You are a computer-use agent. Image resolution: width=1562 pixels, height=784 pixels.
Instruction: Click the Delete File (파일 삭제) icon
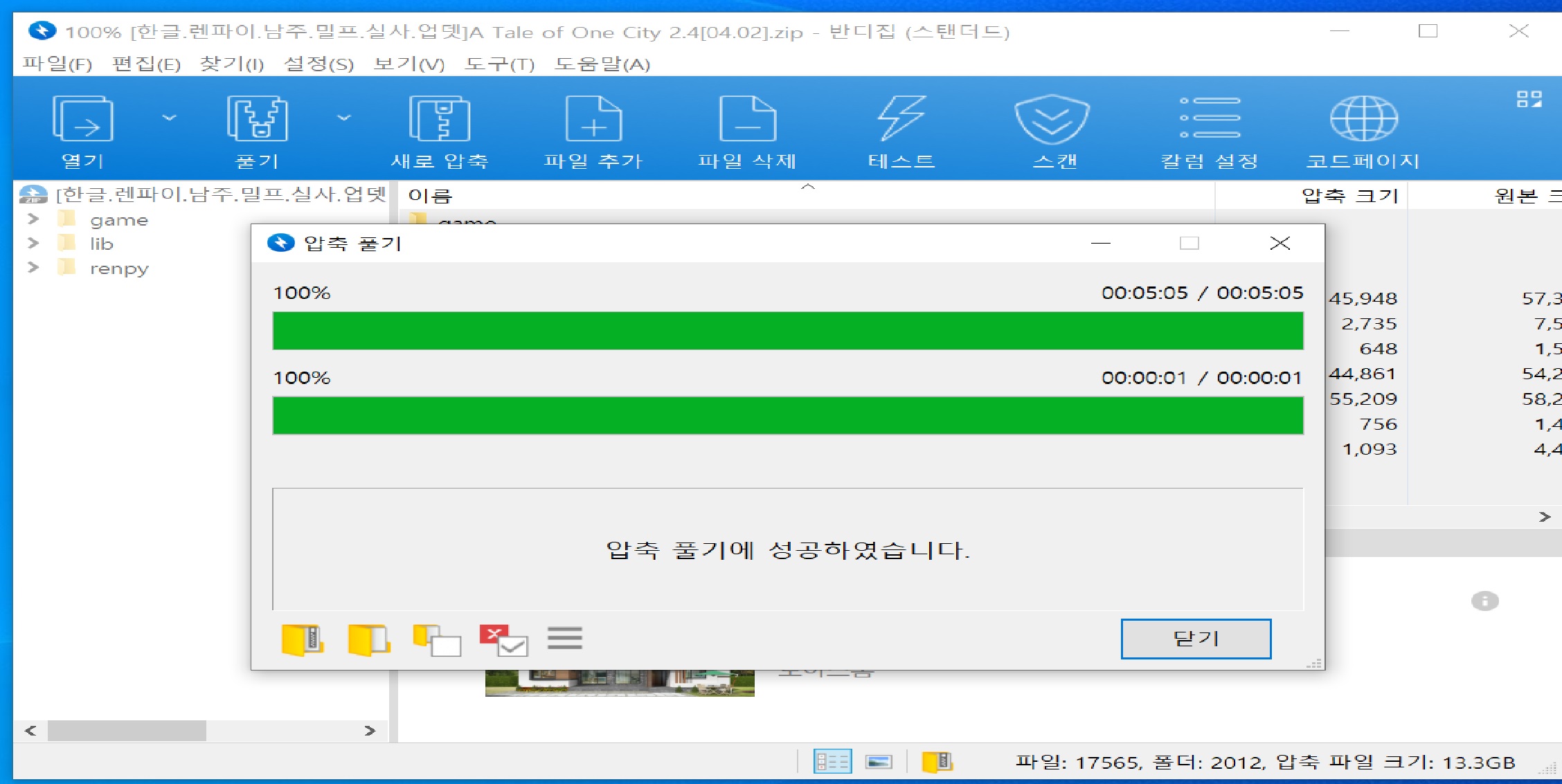747,119
